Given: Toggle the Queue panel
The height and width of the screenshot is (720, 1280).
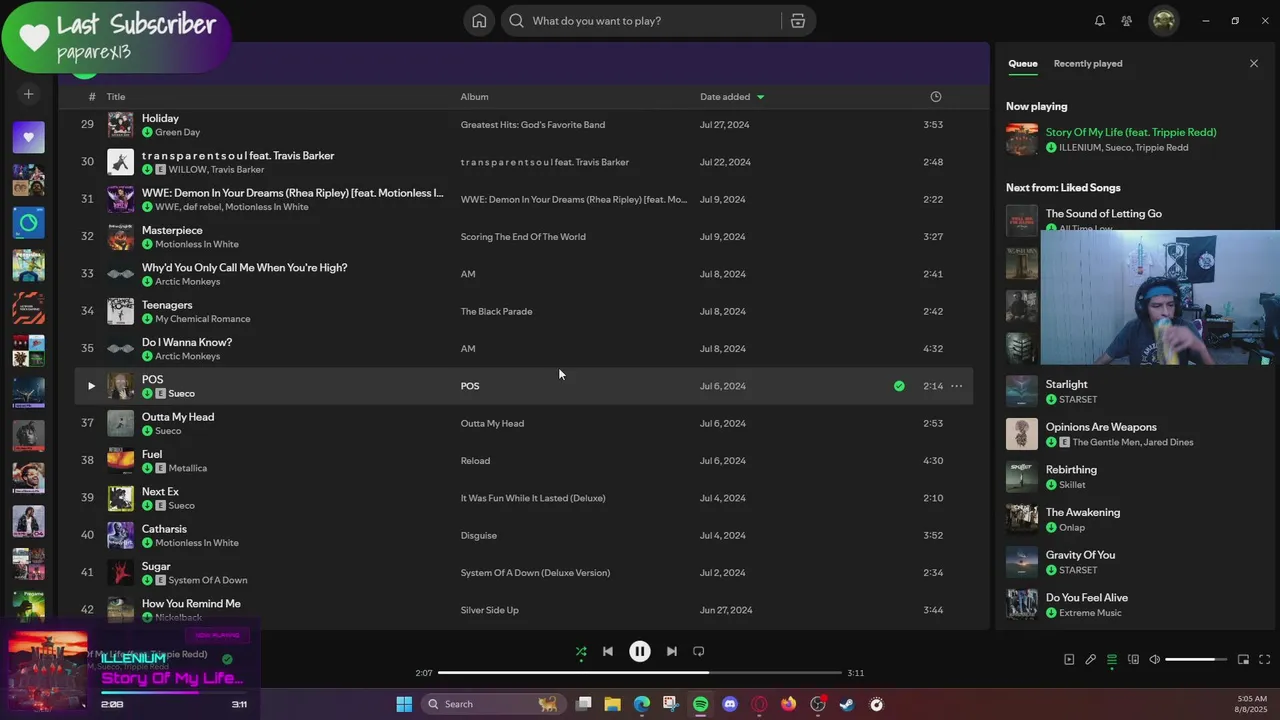Looking at the screenshot, I should pos(1112,660).
